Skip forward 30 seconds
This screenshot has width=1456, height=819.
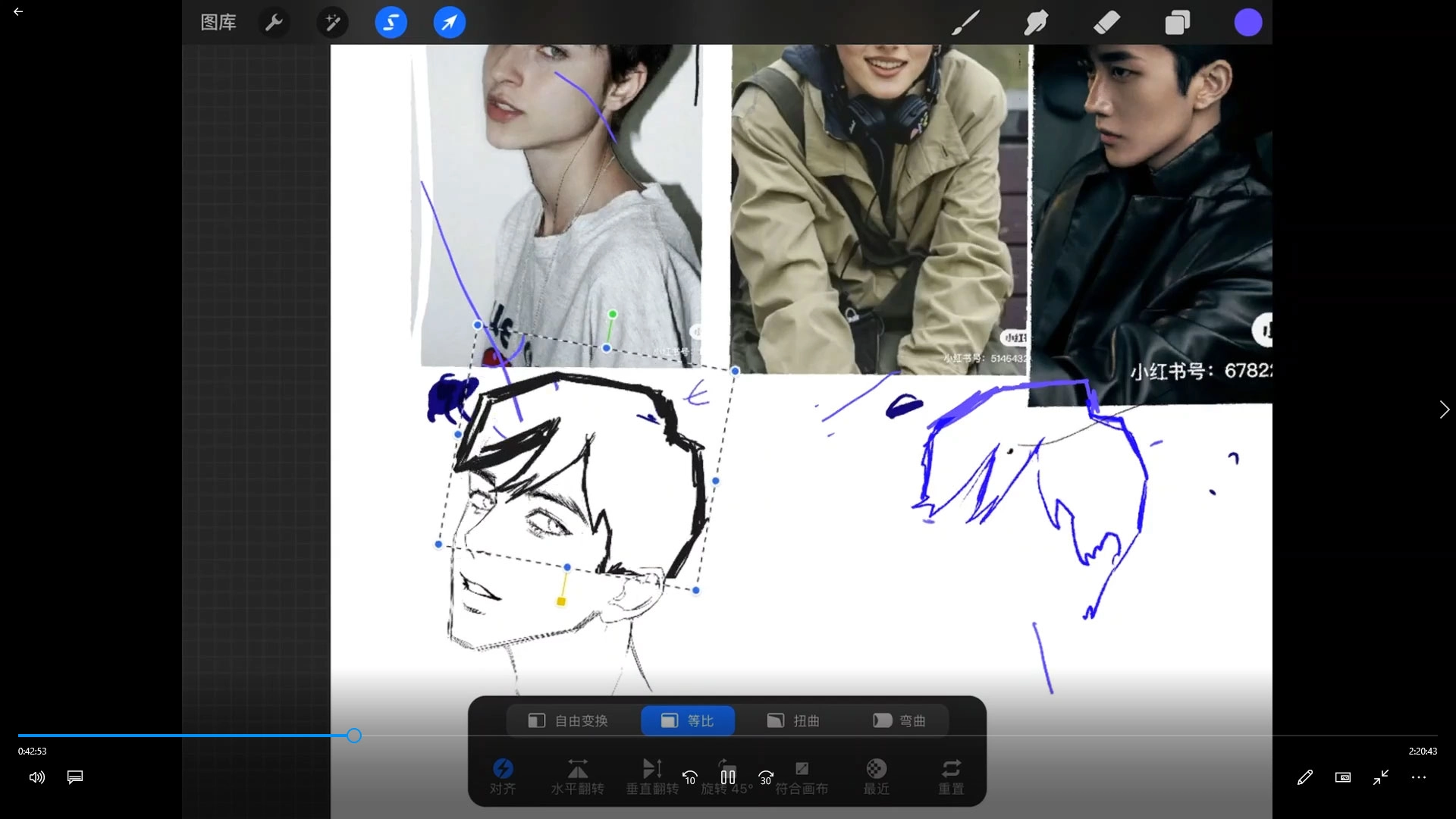pos(766,777)
